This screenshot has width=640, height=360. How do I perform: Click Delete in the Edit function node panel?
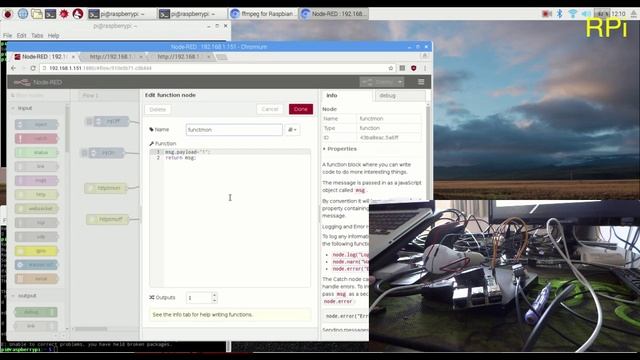[x=158, y=109]
